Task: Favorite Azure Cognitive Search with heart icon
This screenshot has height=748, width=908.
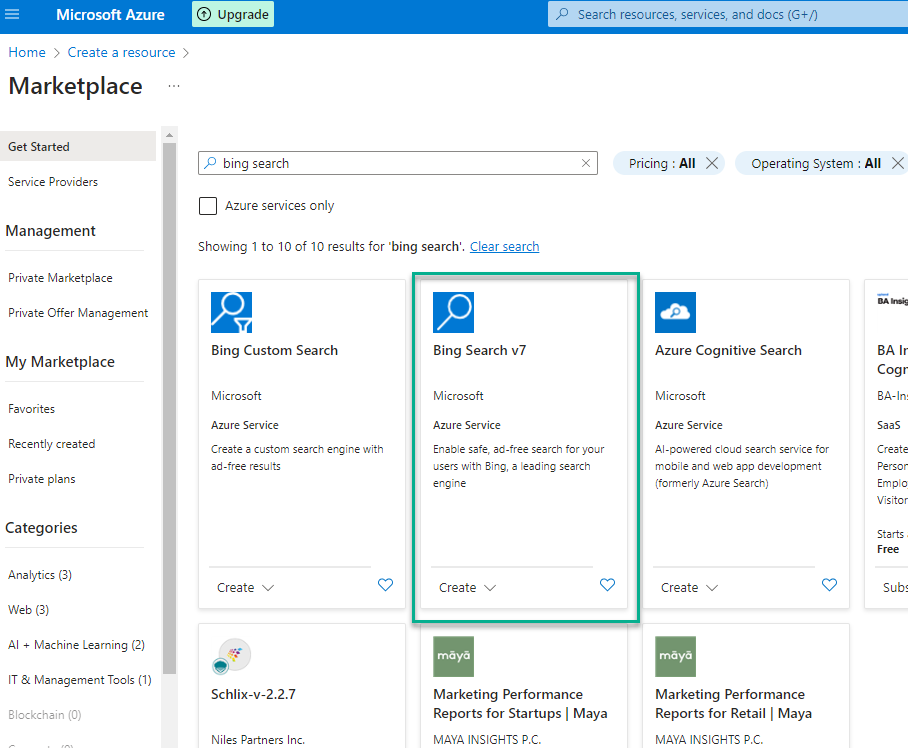Action: click(829, 585)
